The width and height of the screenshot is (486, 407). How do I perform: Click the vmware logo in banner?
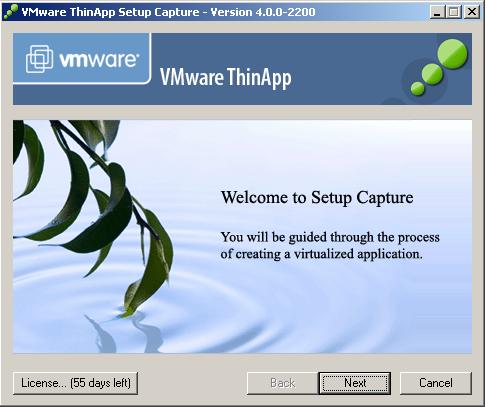click(82, 59)
